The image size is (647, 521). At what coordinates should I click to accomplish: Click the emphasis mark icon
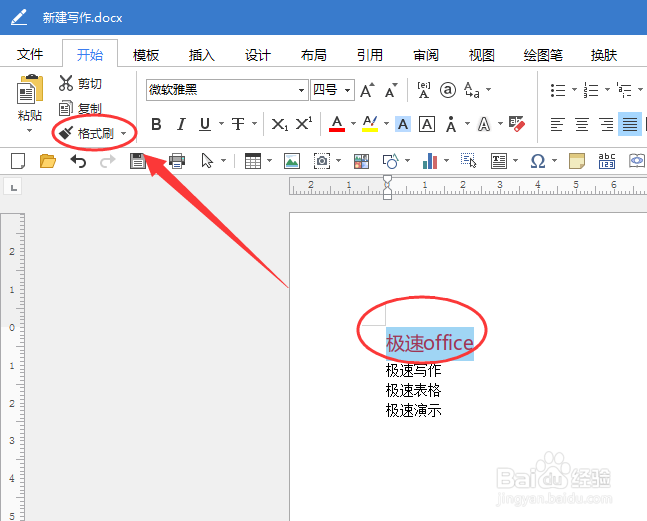(x=451, y=124)
